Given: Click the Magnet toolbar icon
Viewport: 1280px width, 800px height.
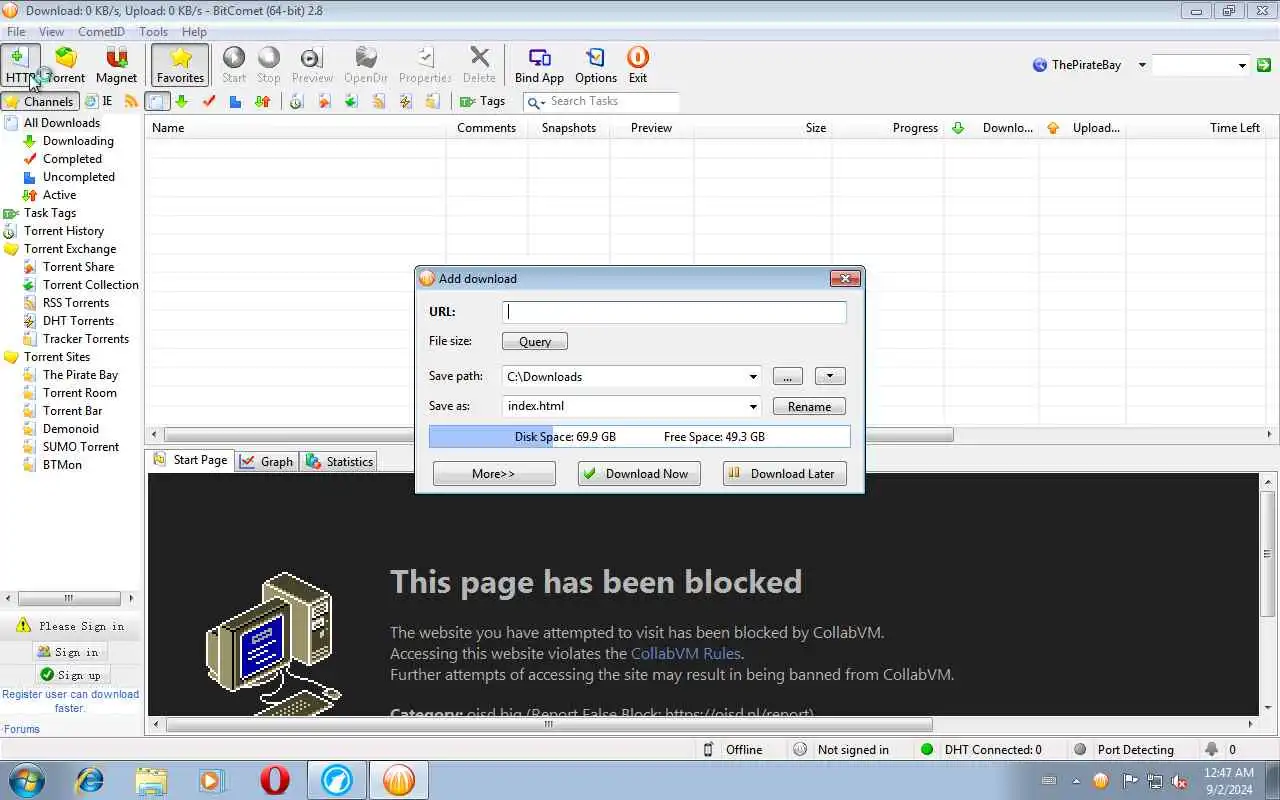Looking at the screenshot, I should pyautogui.click(x=116, y=65).
